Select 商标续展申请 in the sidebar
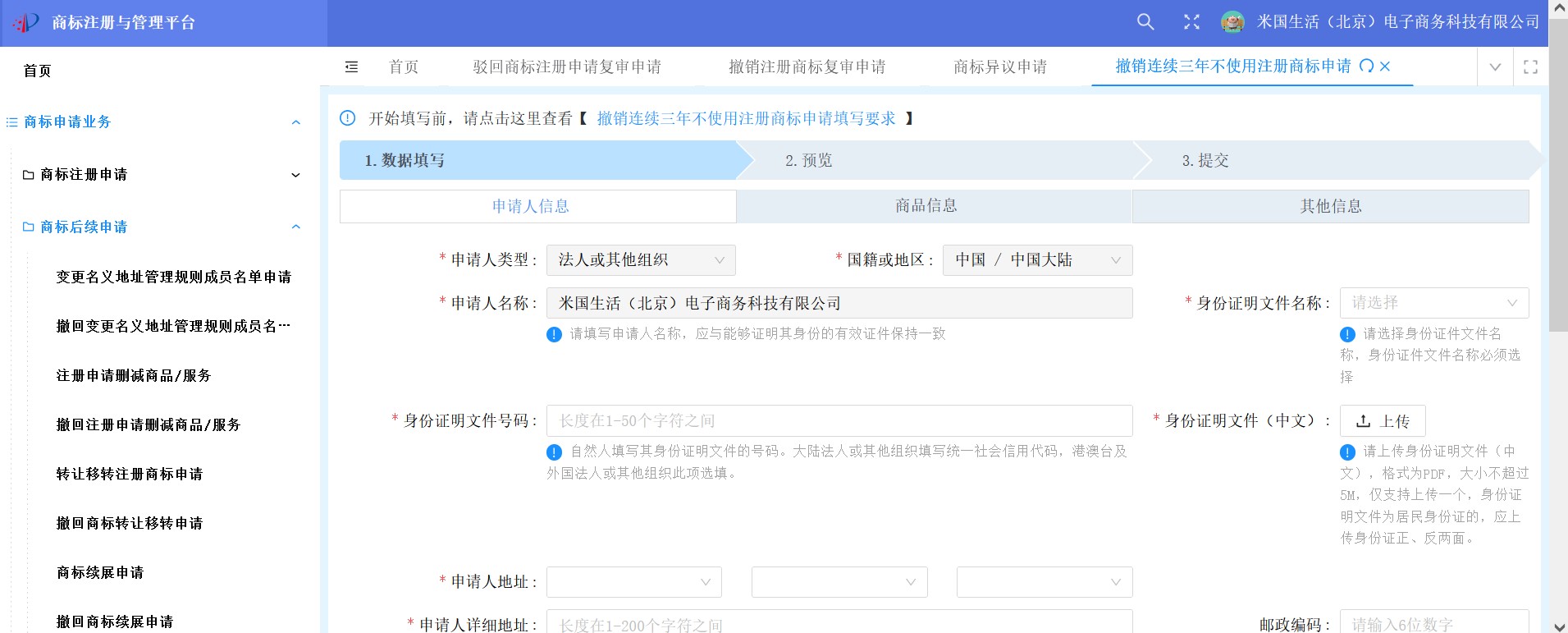 (x=100, y=573)
